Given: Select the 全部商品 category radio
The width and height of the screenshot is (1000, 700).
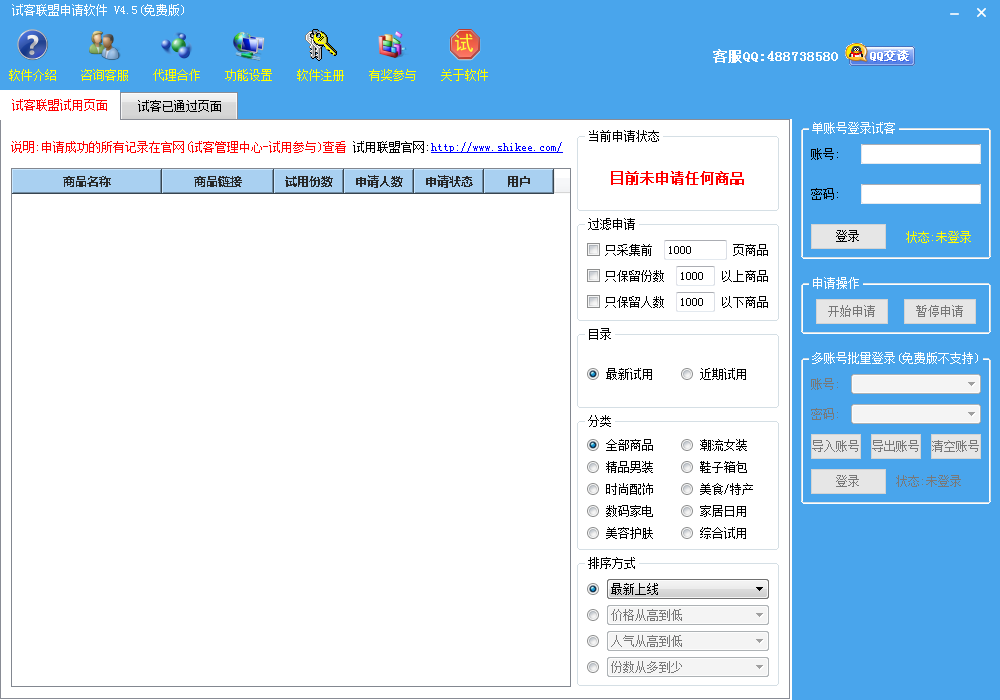Looking at the screenshot, I should coord(593,445).
